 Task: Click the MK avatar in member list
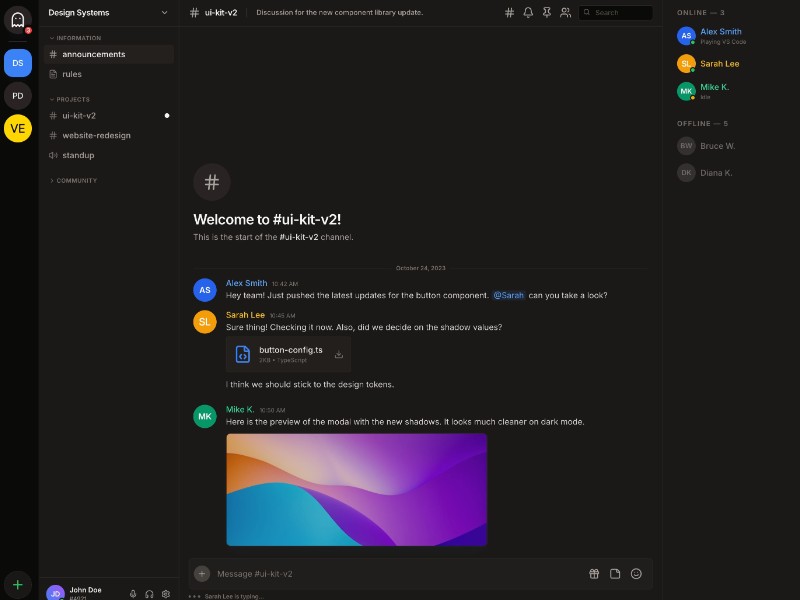[686, 91]
